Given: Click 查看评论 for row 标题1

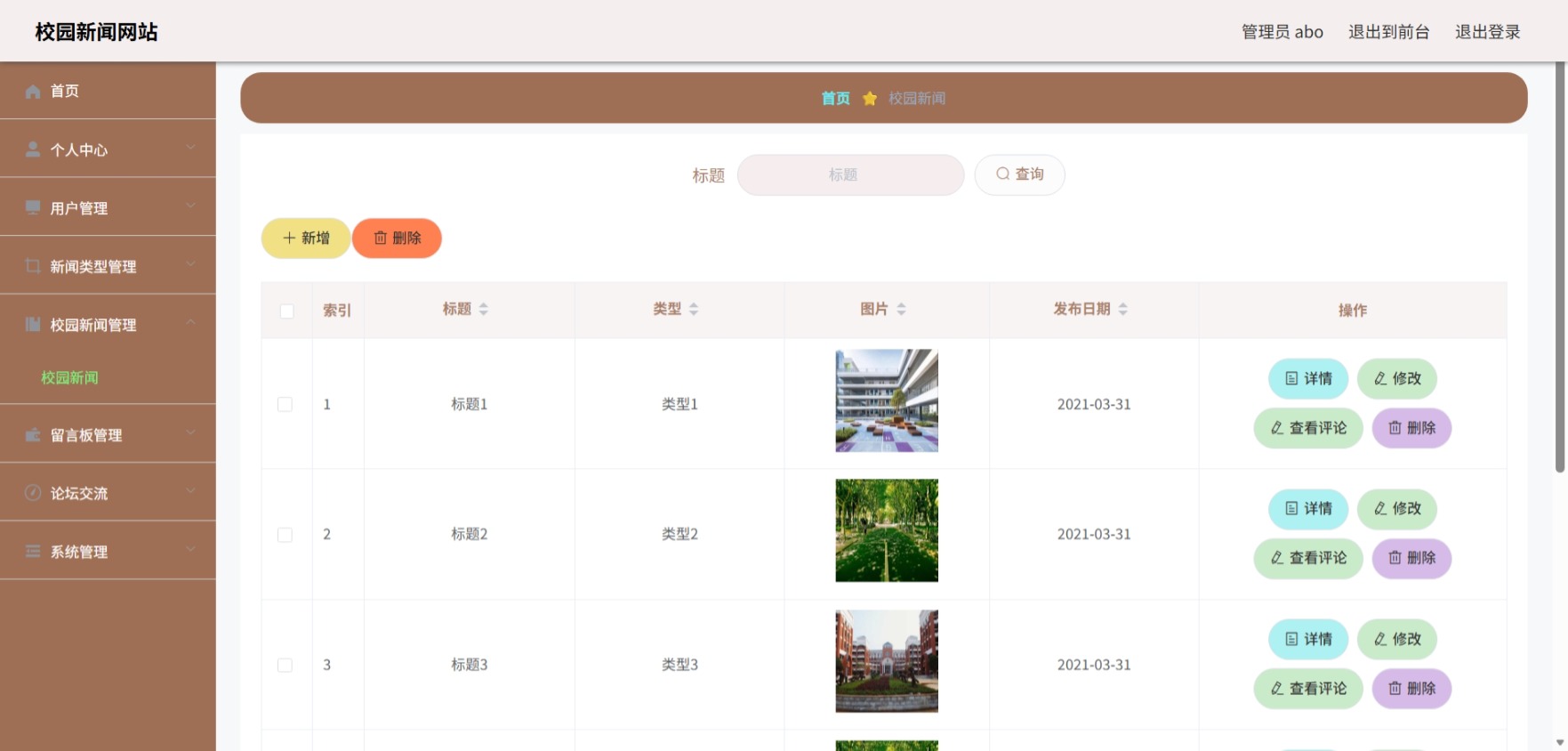Looking at the screenshot, I should point(1308,428).
